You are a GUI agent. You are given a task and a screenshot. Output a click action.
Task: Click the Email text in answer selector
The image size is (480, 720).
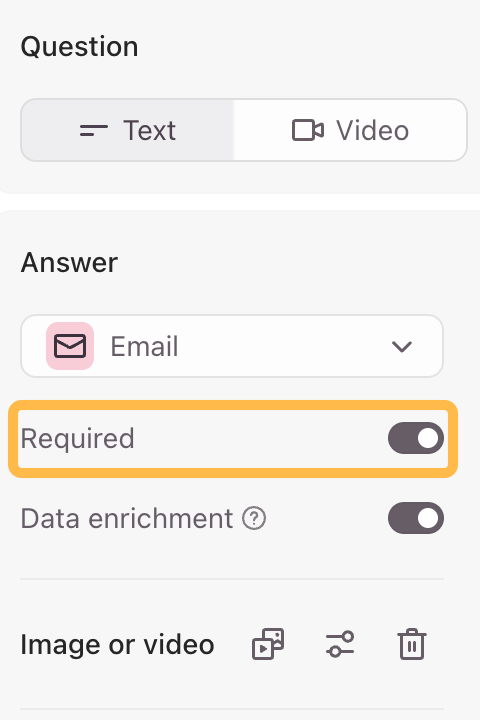[x=144, y=346]
